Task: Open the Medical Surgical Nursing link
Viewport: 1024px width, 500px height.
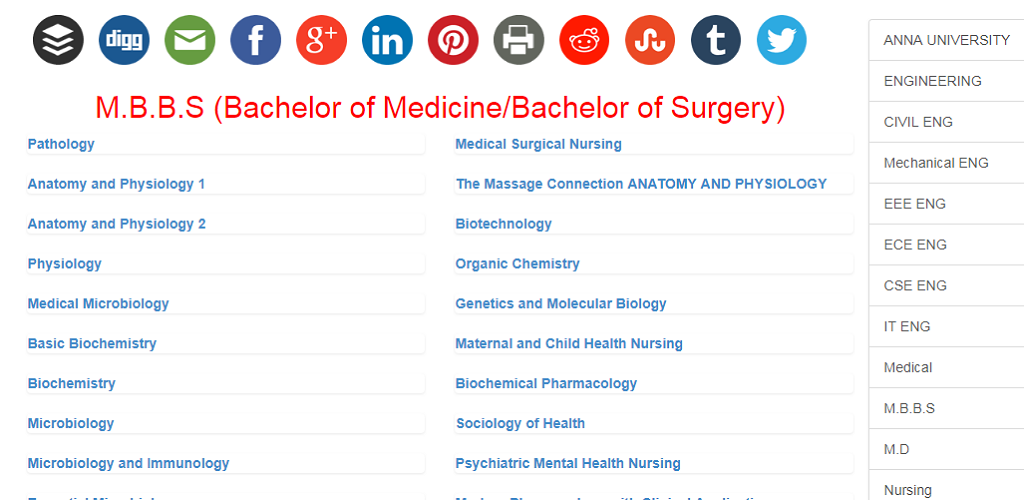Action: [538, 144]
